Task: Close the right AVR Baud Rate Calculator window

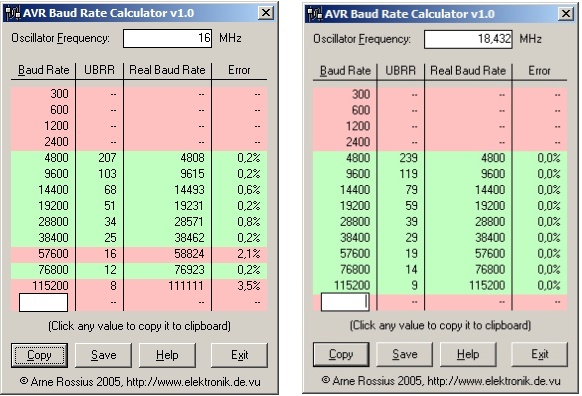Action: point(566,14)
